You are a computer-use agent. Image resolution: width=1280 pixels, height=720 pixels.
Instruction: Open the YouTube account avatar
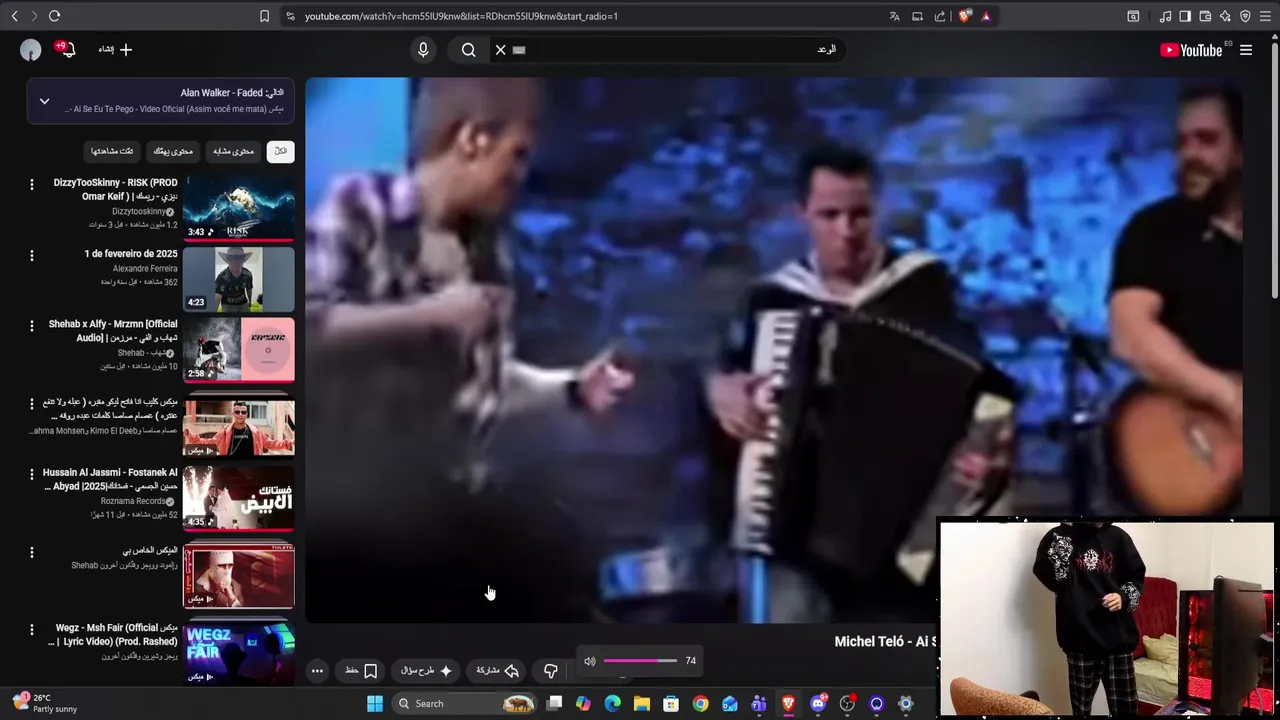[x=31, y=50]
